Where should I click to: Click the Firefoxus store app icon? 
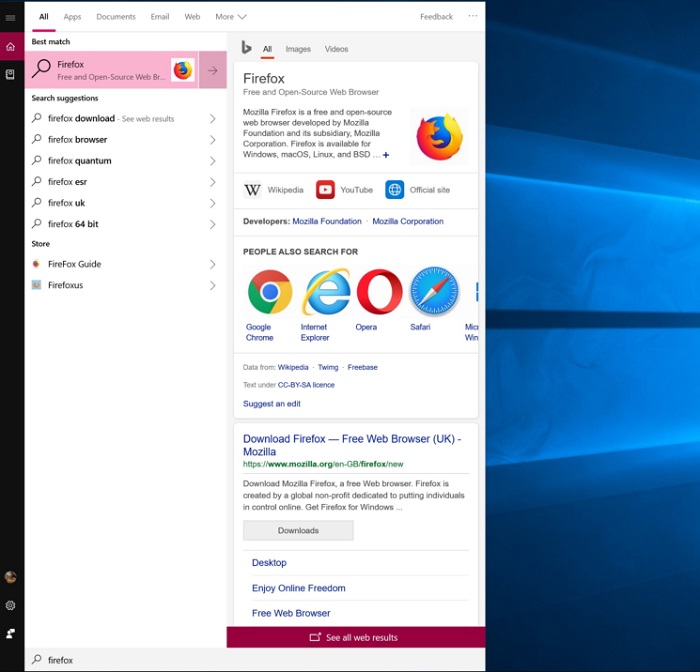[x=36, y=285]
